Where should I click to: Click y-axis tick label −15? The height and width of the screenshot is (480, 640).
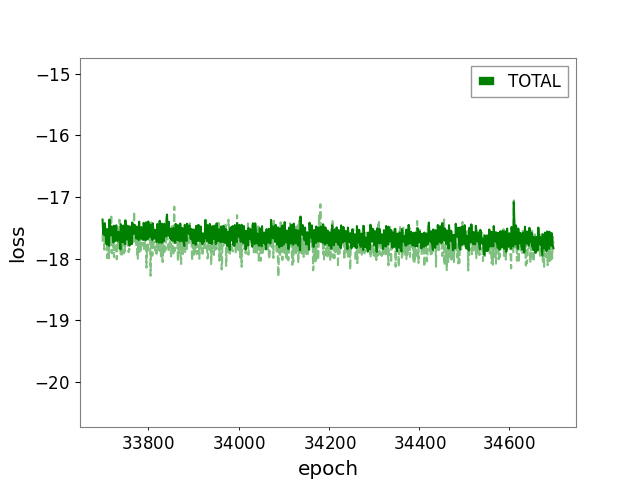(x=53, y=74)
